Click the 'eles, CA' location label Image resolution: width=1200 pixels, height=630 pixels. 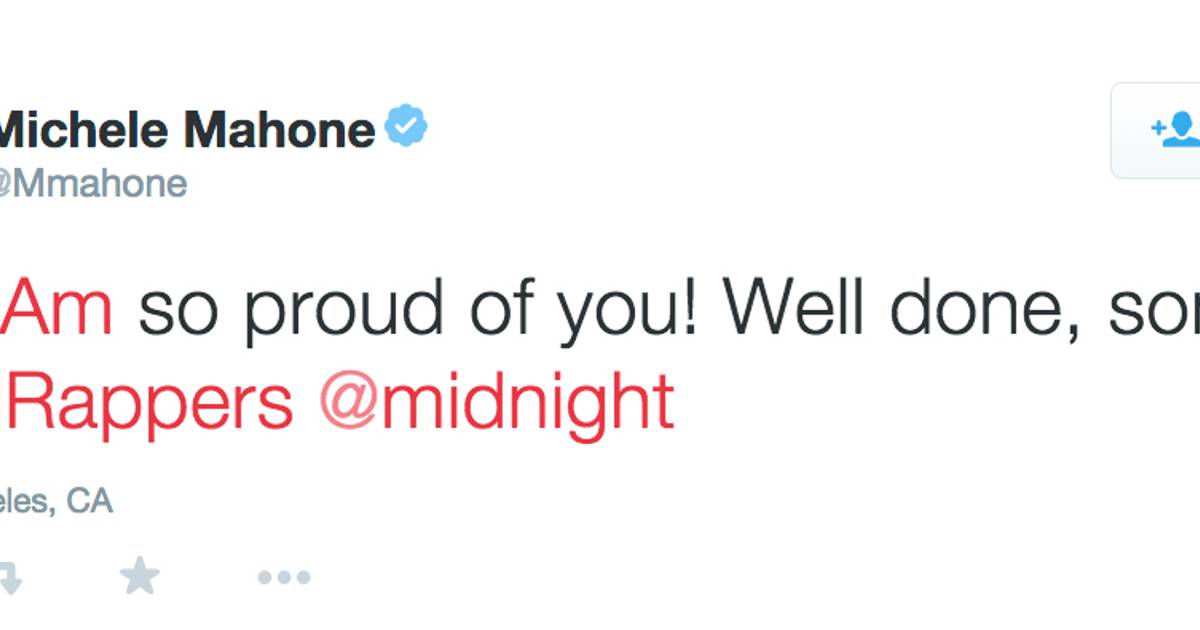(x=56, y=500)
